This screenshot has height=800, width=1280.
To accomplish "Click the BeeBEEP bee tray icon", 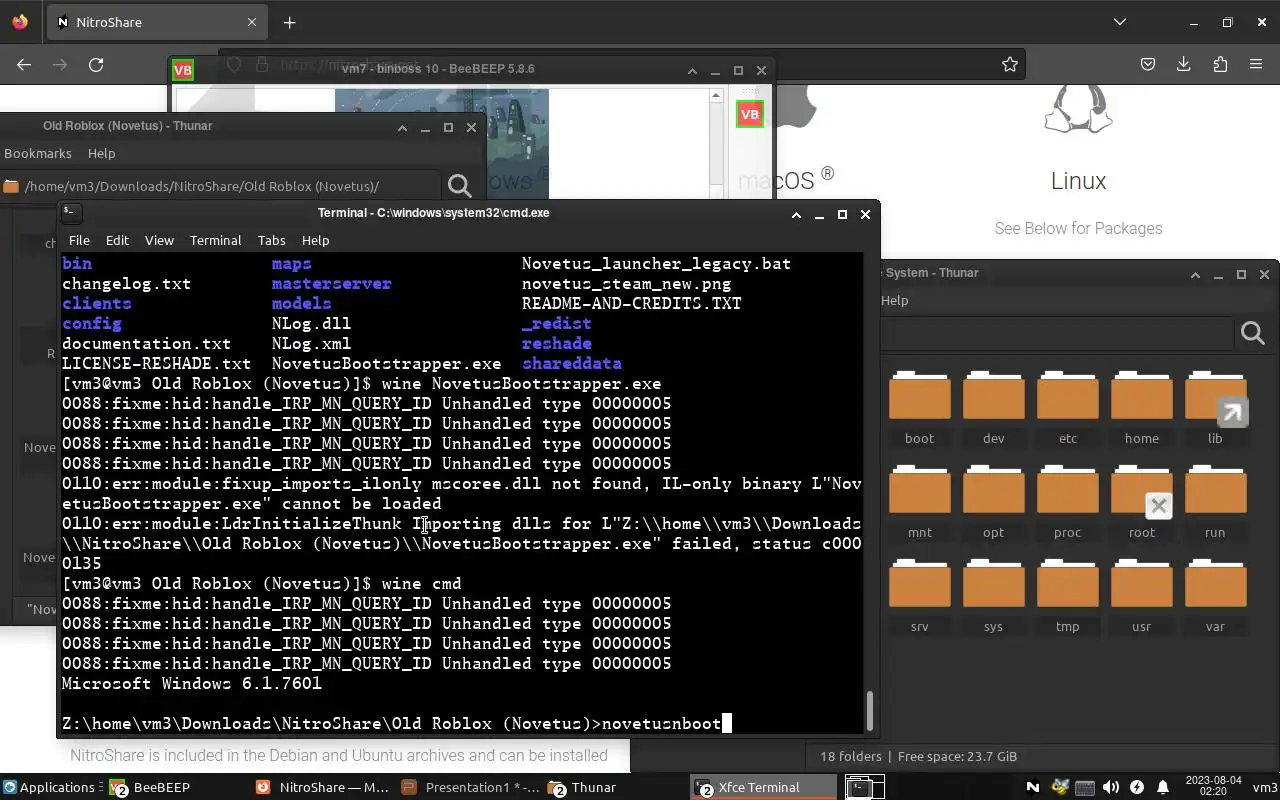I will 1059,787.
